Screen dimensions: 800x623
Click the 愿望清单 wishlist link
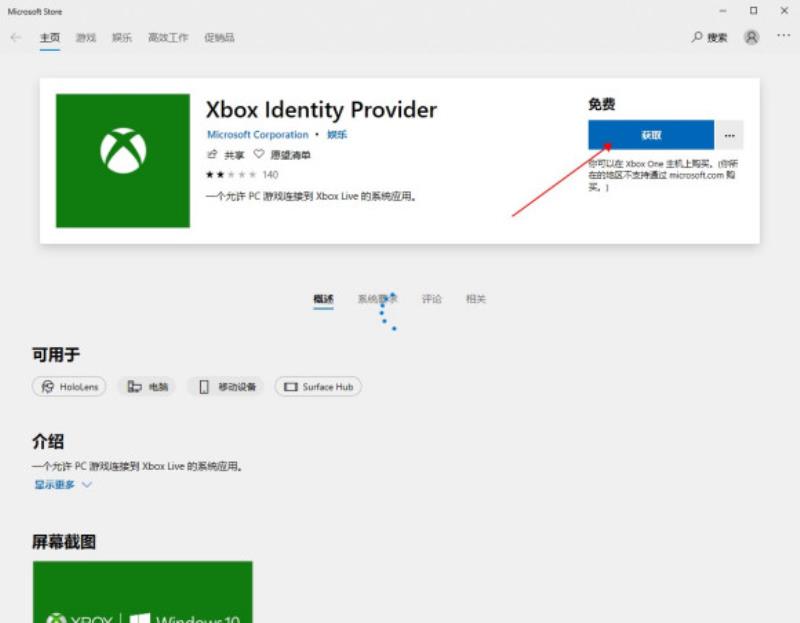pyautogui.click(x=290, y=155)
